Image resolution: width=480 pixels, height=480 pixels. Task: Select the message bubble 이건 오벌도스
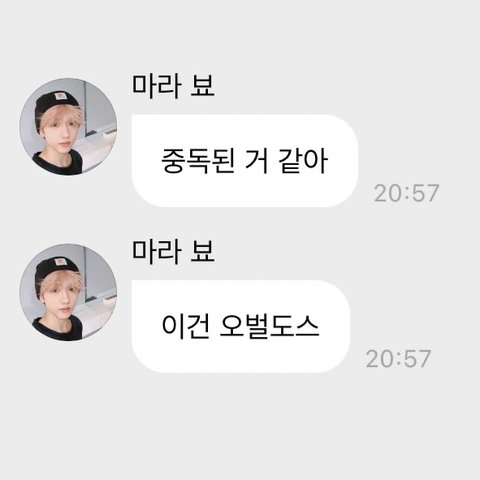tap(241, 326)
